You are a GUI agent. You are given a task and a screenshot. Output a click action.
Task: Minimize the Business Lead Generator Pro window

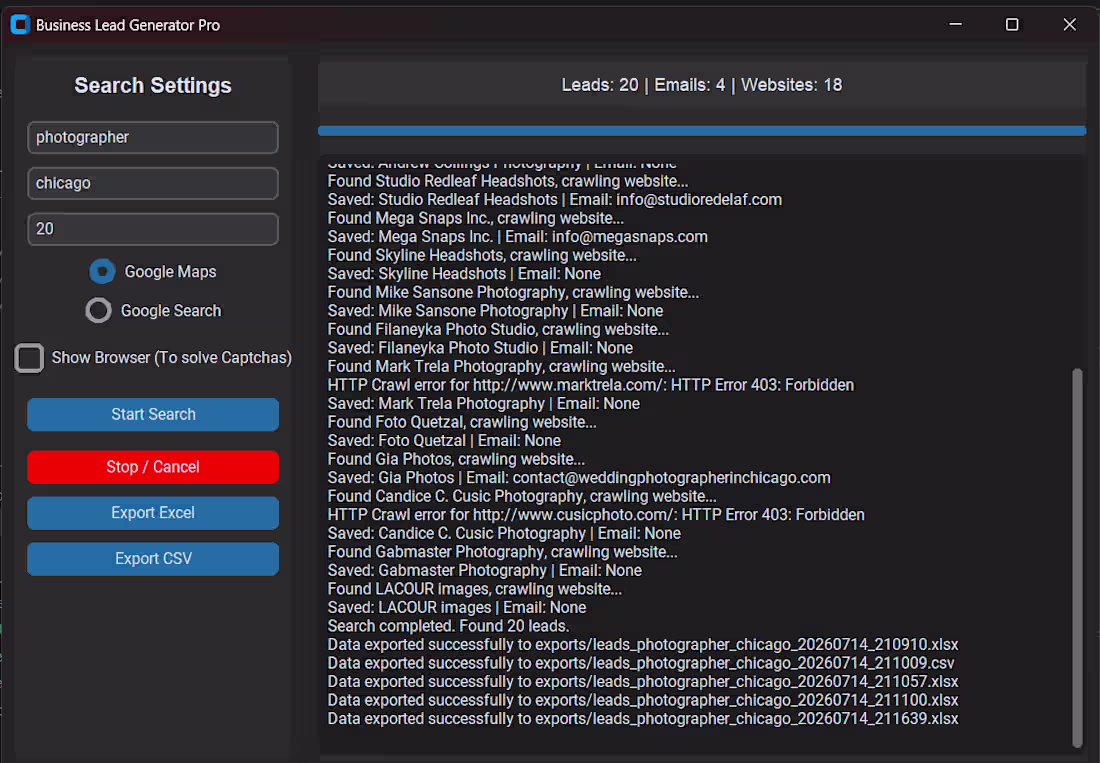coord(955,25)
